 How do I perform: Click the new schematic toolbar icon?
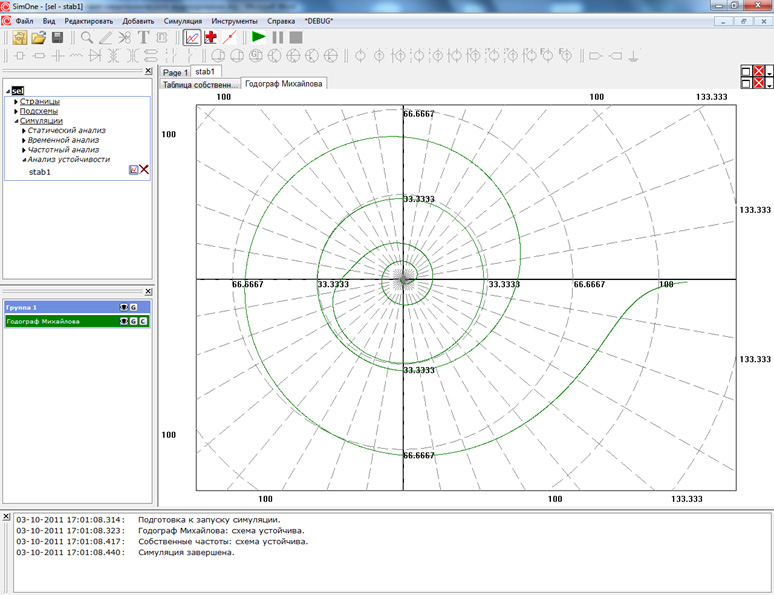20,38
